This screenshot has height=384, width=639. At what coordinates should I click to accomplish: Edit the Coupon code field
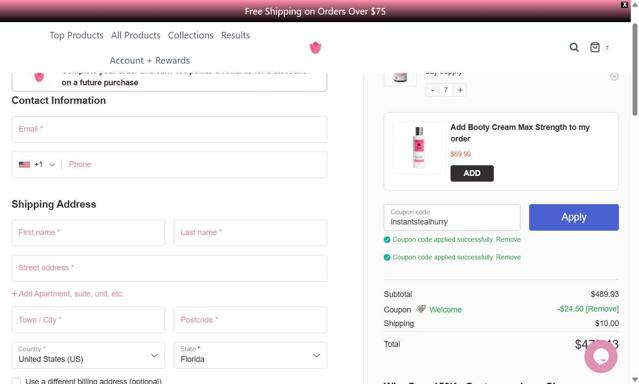point(452,217)
